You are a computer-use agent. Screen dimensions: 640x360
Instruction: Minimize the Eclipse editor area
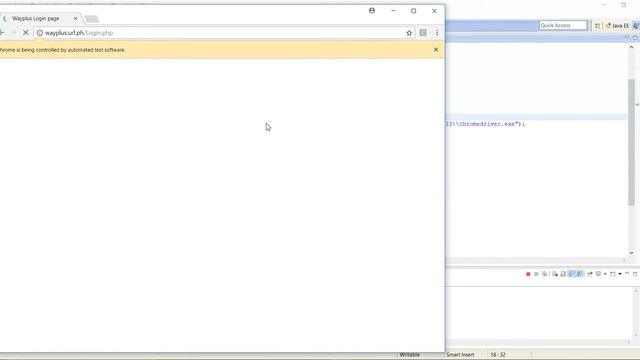point(627,38)
